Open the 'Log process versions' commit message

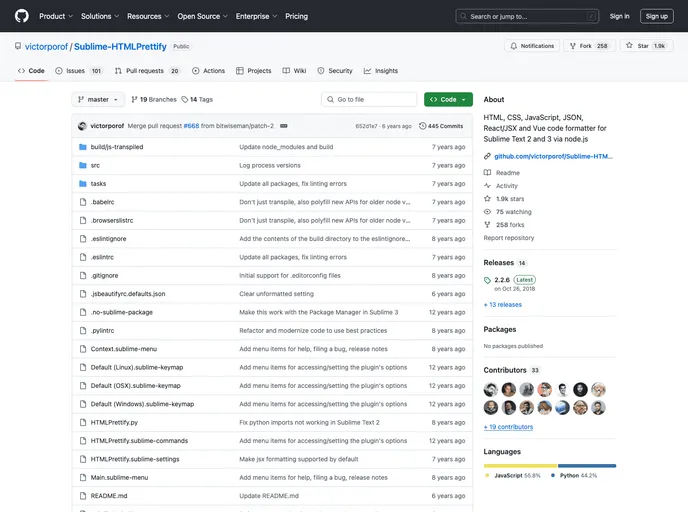(270, 165)
